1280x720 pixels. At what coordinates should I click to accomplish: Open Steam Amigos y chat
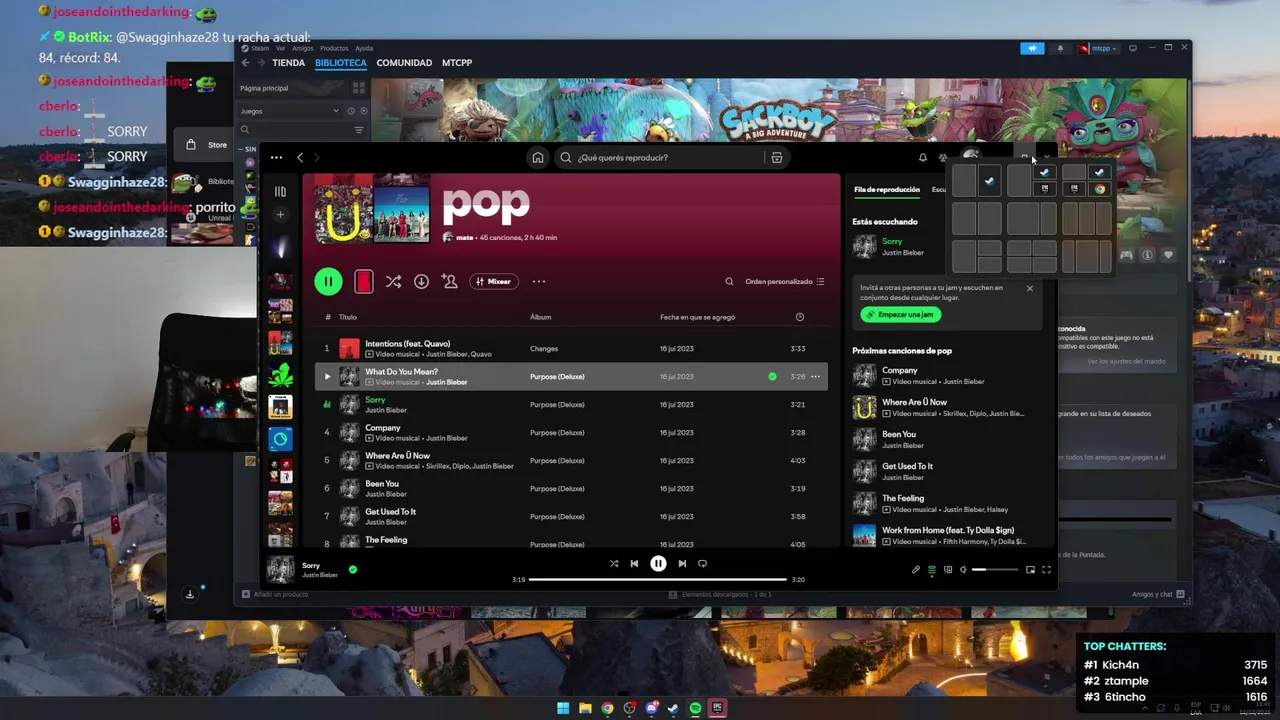[x=1158, y=594]
